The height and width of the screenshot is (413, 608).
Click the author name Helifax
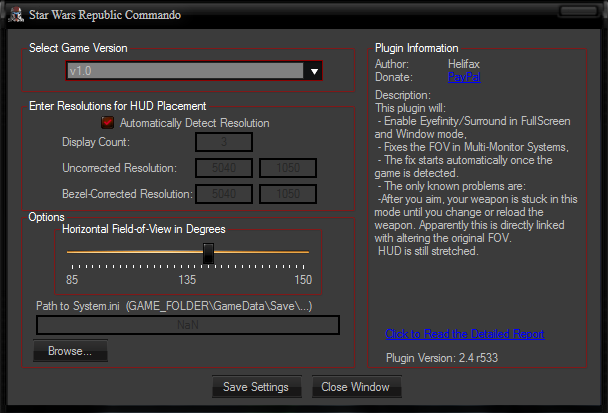coord(464,64)
